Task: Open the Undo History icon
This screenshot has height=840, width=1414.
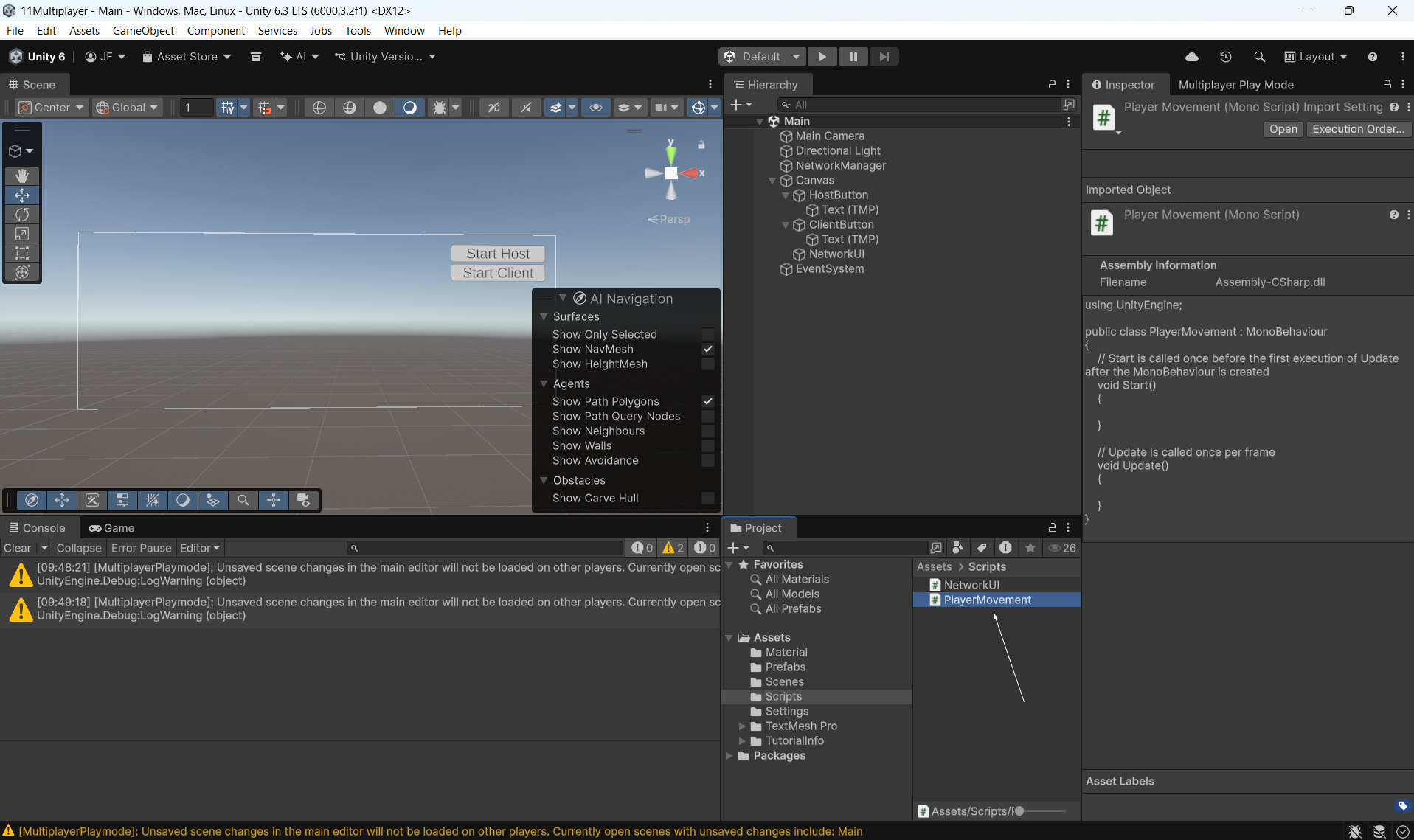Action: pyautogui.click(x=1225, y=57)
